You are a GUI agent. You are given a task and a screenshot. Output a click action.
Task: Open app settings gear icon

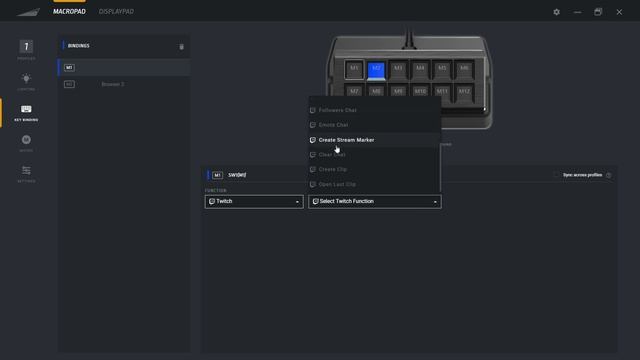tap(556, 12)
